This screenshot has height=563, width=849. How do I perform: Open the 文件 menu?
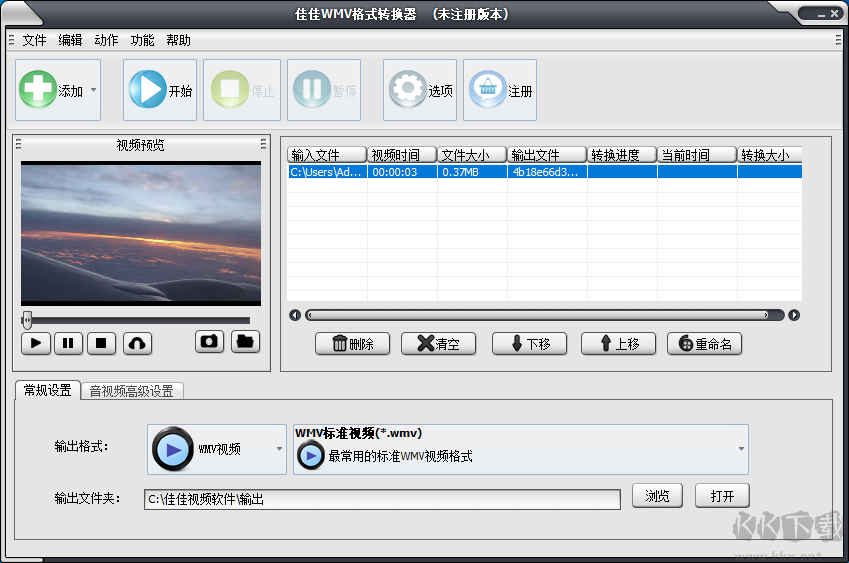[x=34, y=40]
